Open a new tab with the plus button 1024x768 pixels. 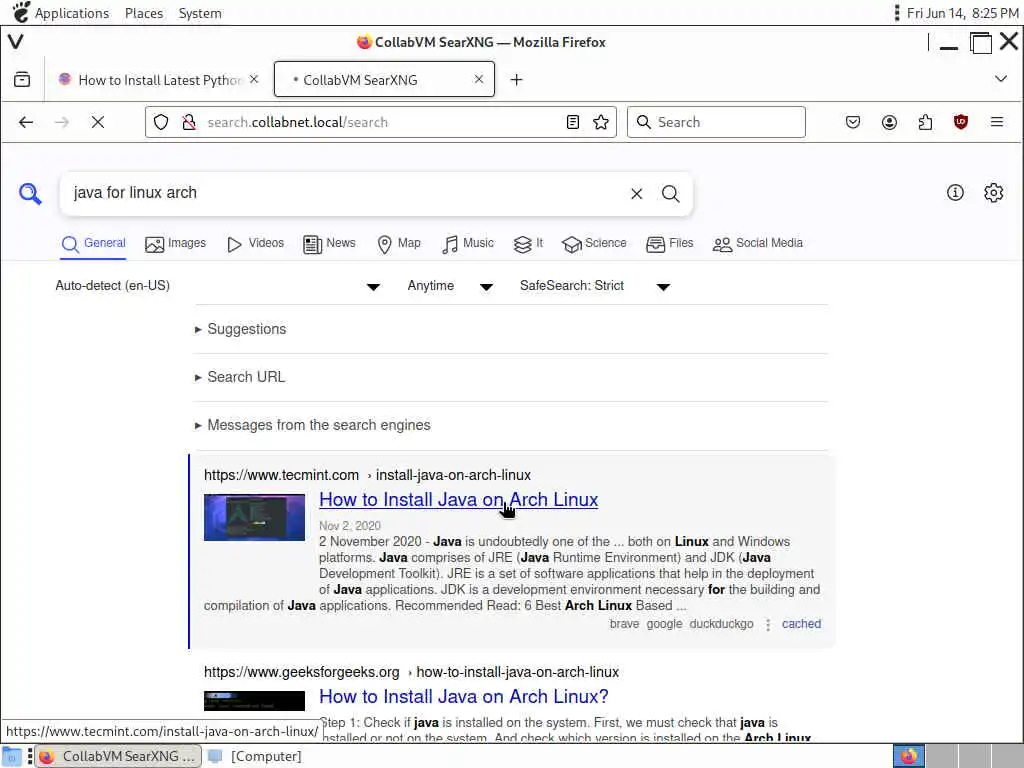pyautogui.click(x=517, y=80)
